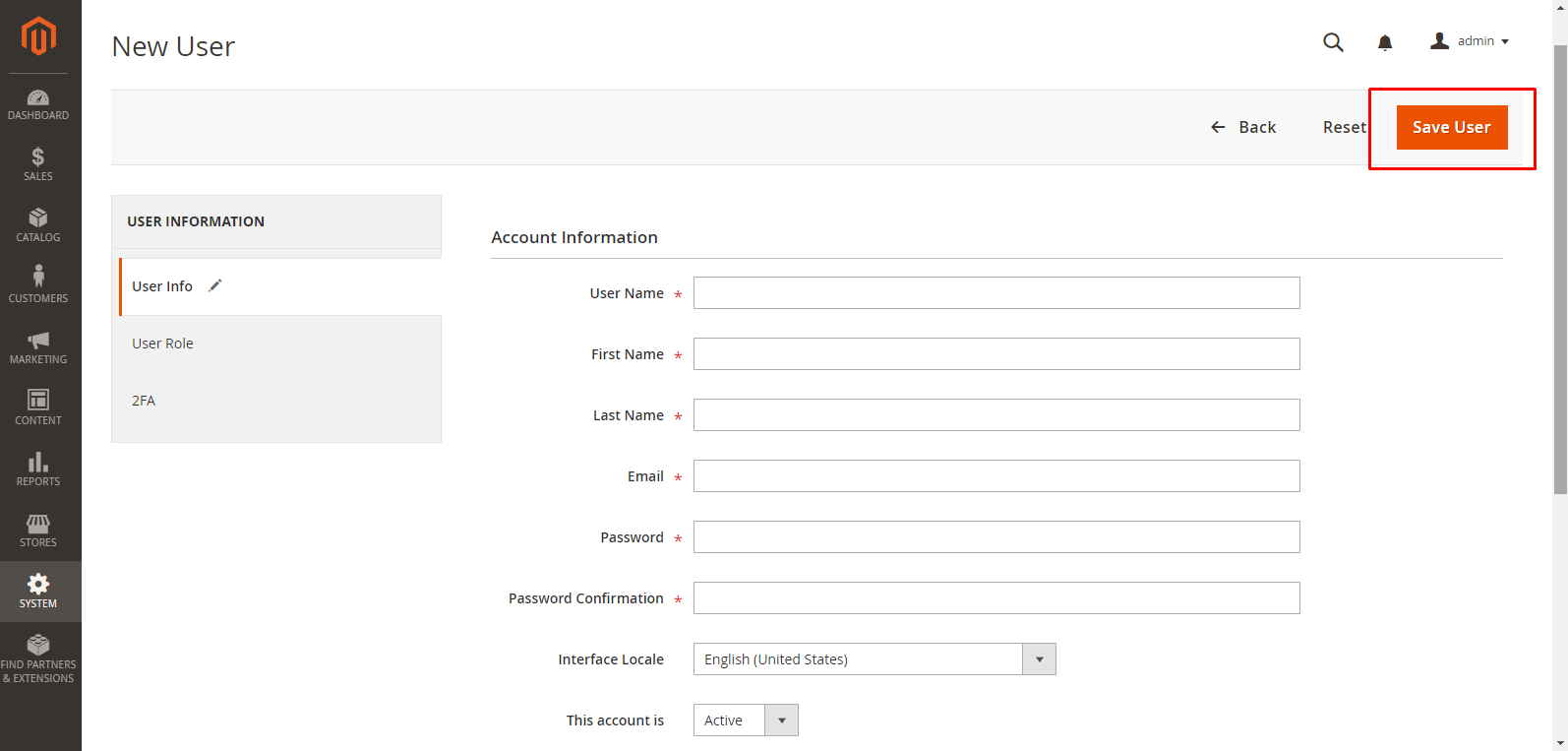The height and width of the screenshot is (751, 1568).
Task: Open the Marketing sidebar menu
Action: (38, 347)
